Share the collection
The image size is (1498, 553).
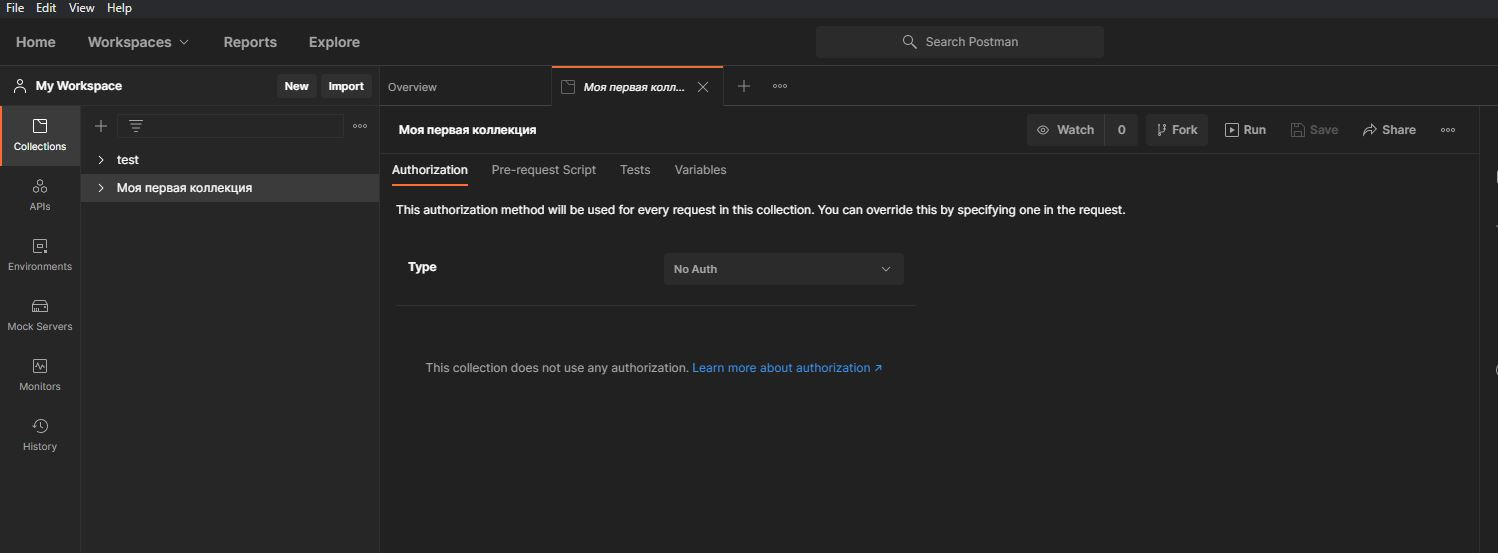pyautogui.click(x=1389, y=130)
